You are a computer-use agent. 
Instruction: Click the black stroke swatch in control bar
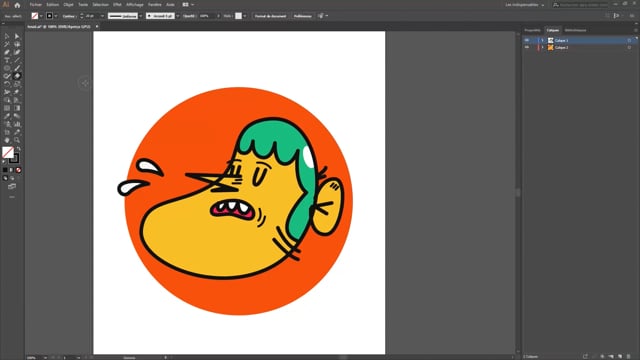coord(49,16)
